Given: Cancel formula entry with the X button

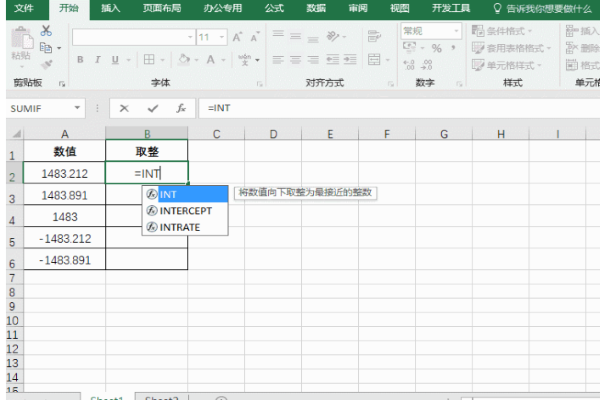Looking at the screenshot, I should point(124,108).
